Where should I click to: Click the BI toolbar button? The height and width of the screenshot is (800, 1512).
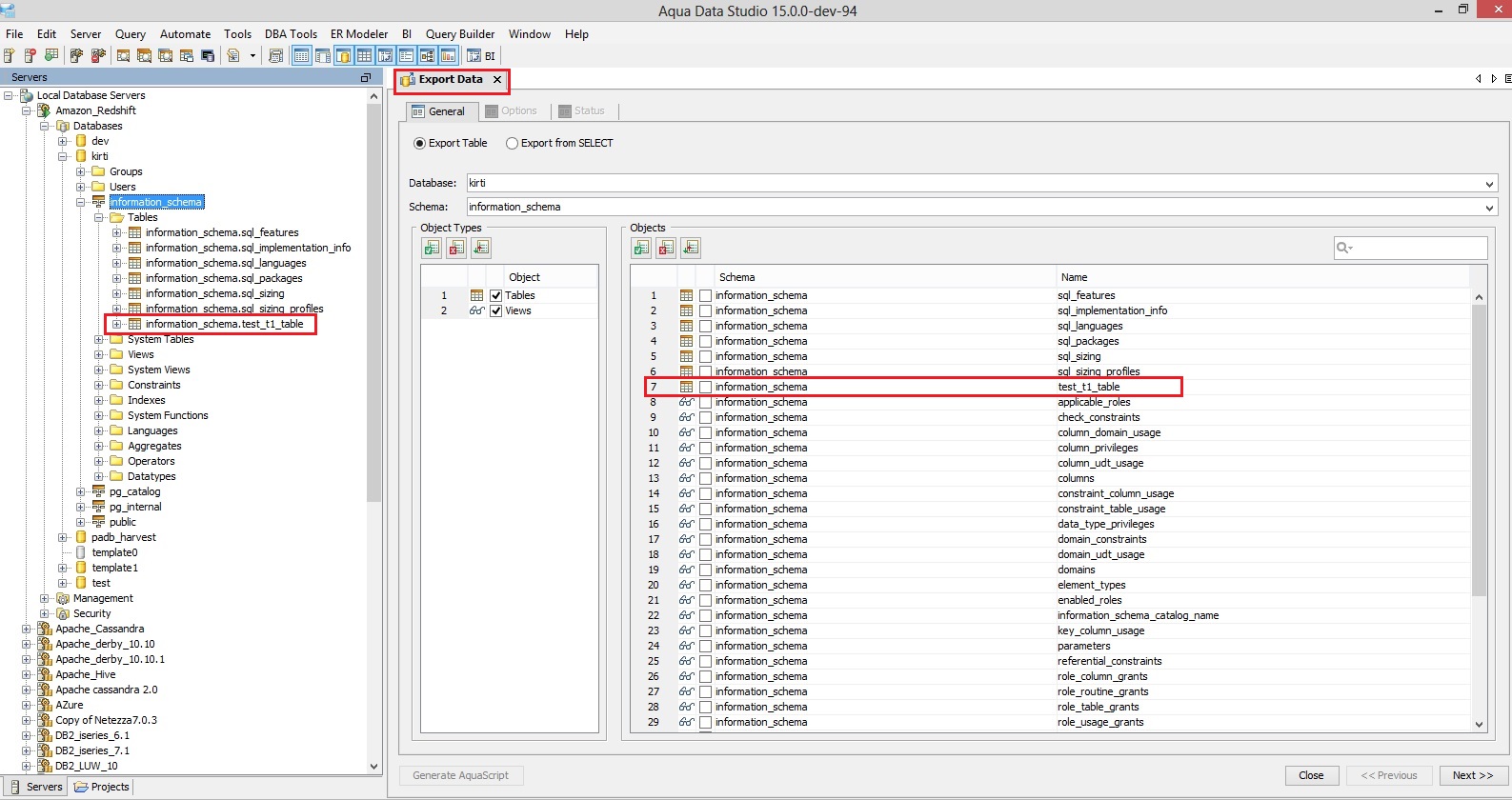pyautogui.click(x=482, y=56)
